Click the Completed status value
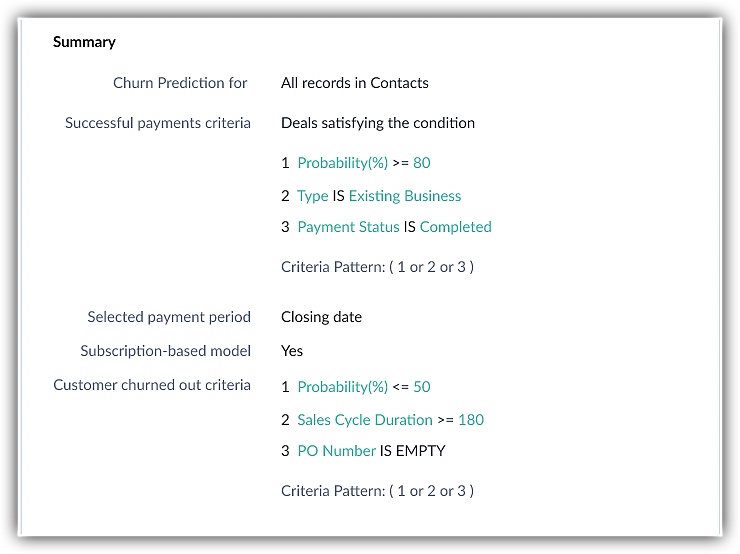Screen dimensions: 740x554 coord(455,227)
